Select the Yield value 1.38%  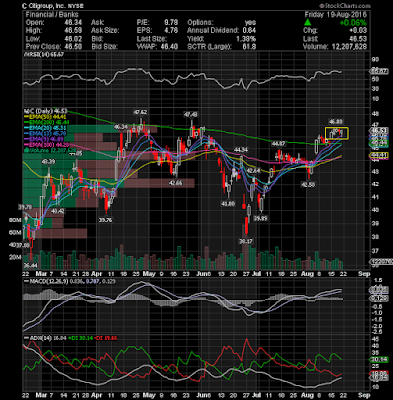tap(245, 39)
